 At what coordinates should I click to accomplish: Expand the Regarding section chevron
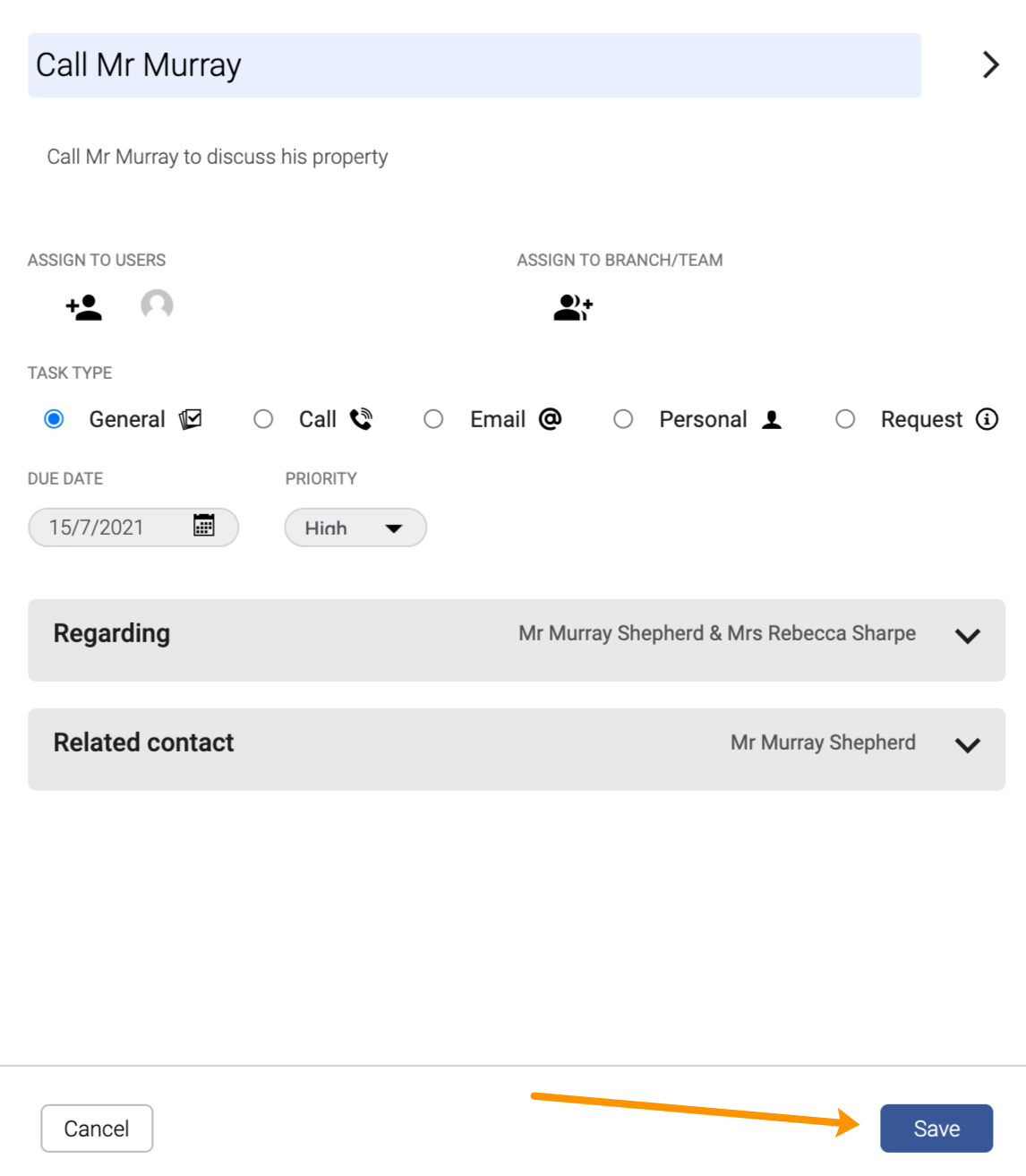[968, 636]
